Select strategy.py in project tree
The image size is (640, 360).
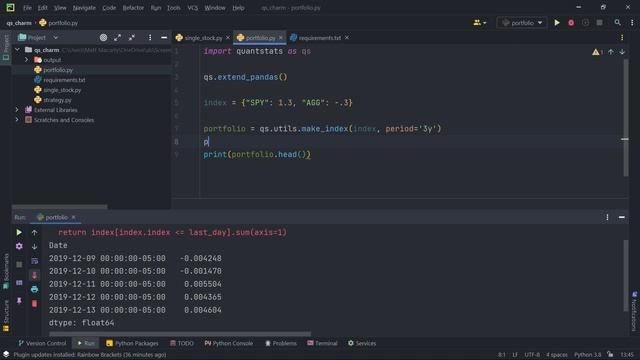click(57, 100)
